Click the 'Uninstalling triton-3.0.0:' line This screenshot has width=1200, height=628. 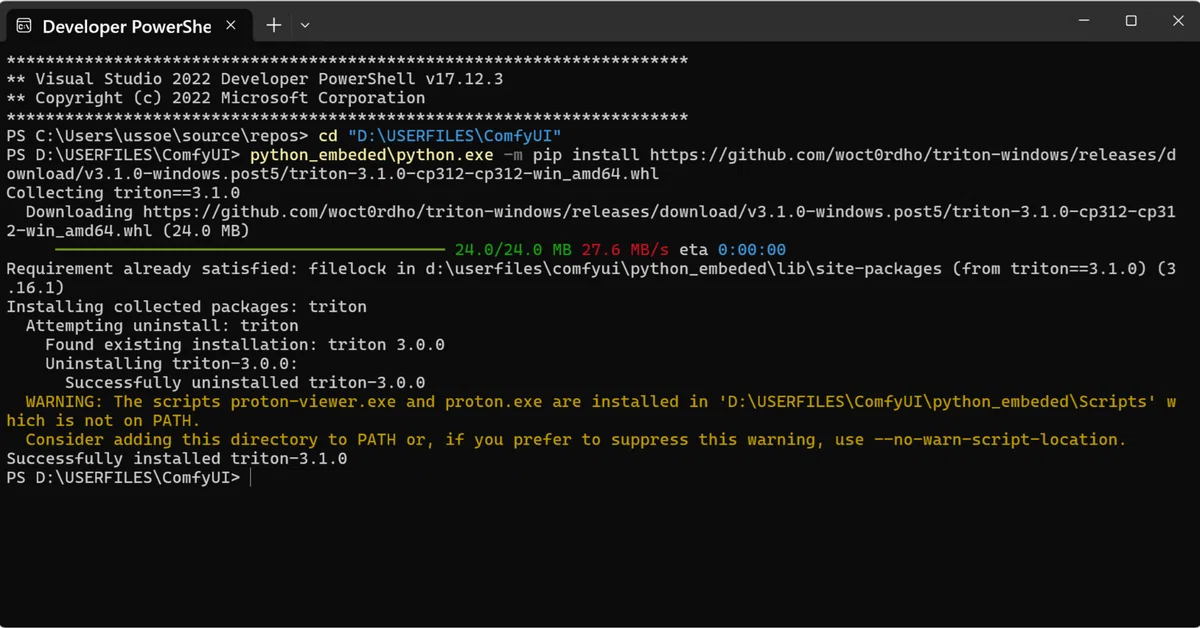[x=172, y=364]
